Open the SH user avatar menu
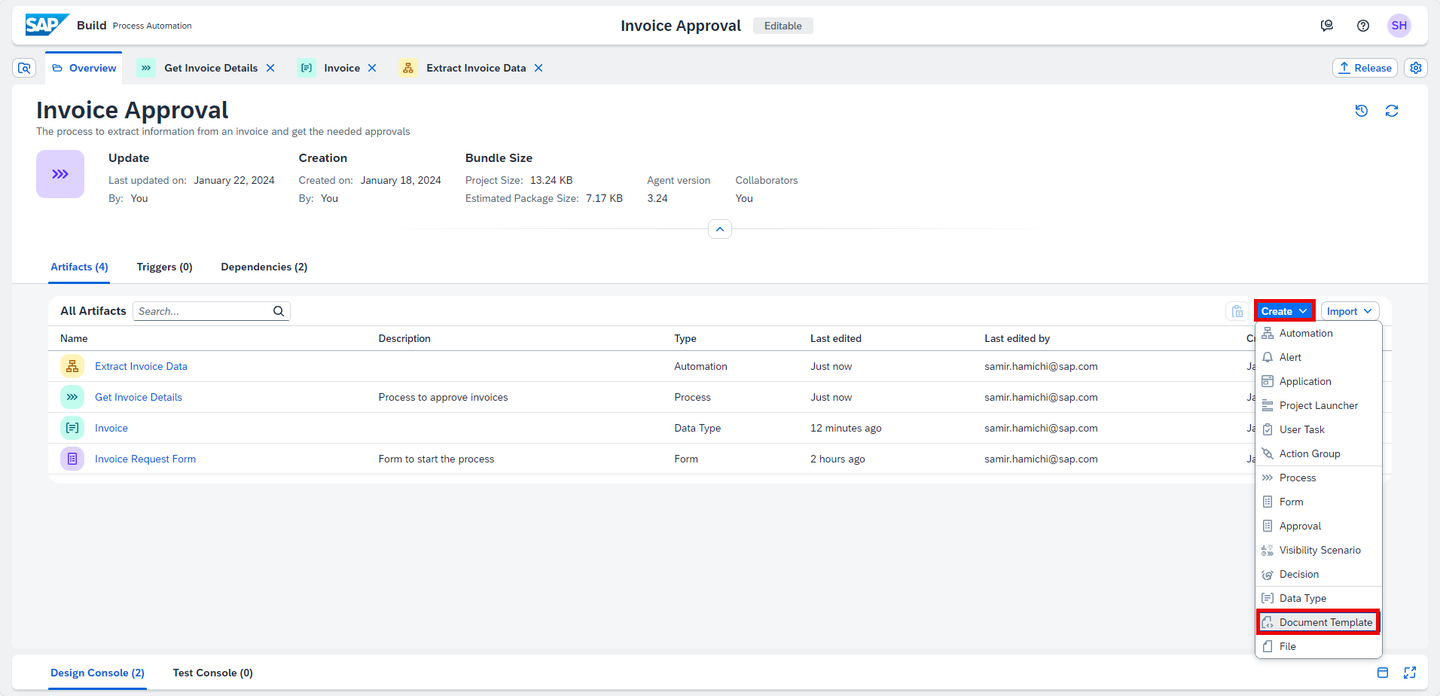The width and height of the screenshot is (1440, 696). point(1399,26)
